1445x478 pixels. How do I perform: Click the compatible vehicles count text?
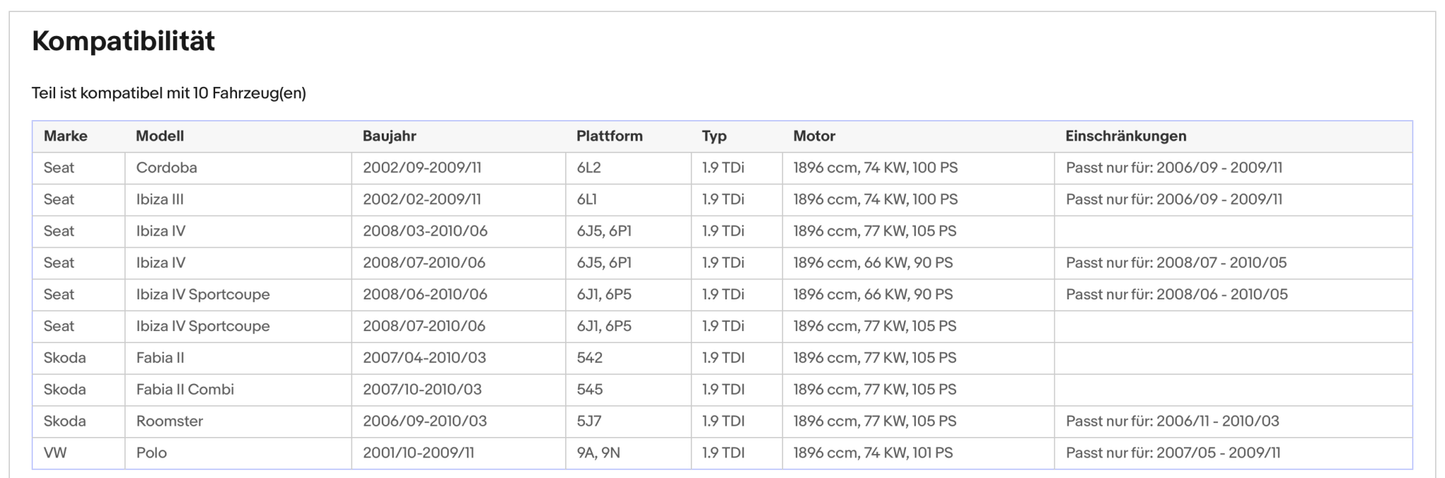tap(168, 93)
